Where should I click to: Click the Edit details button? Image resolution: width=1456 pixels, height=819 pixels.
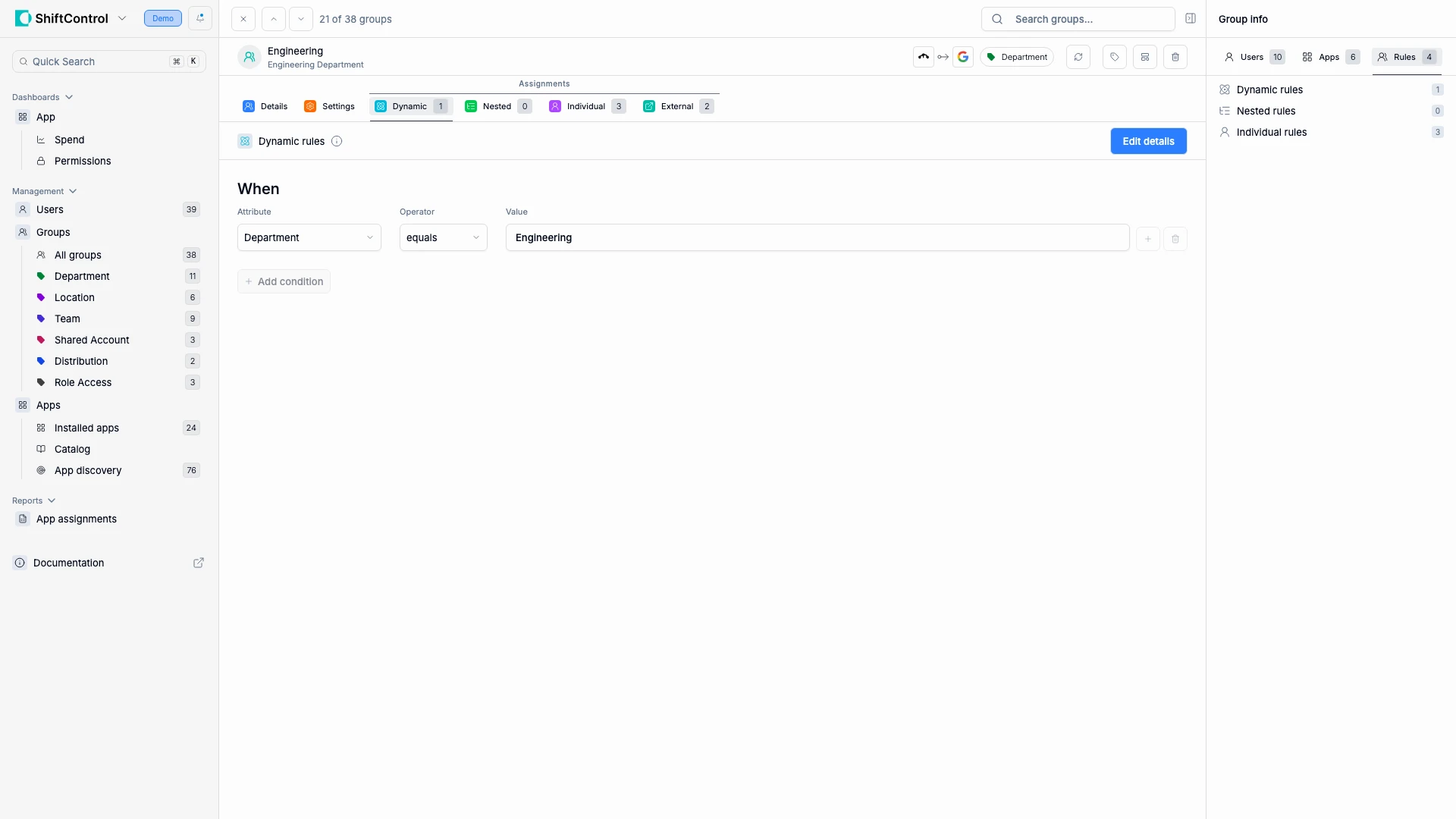[x=1148, y=141]
